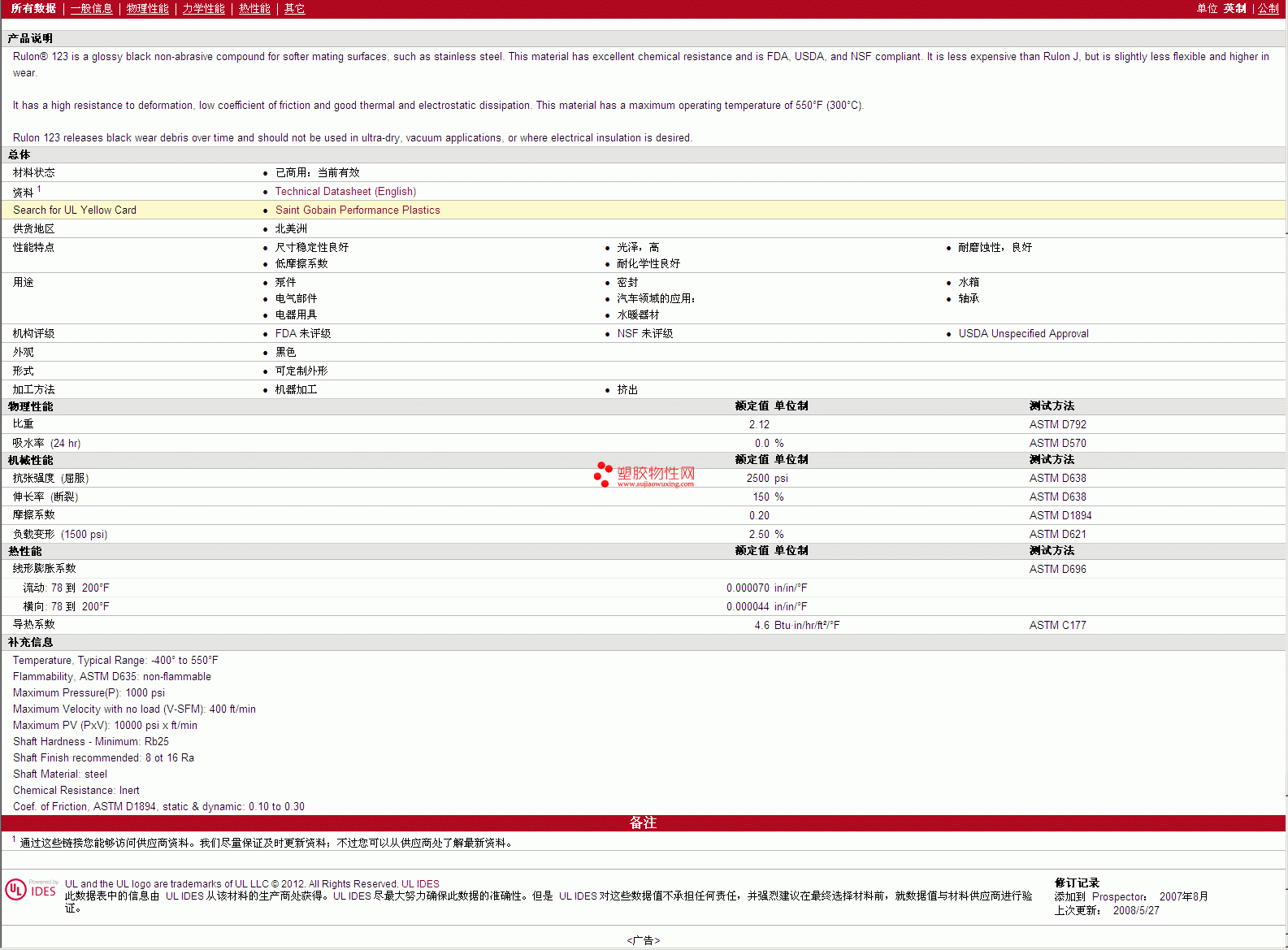Screen dimensions: 1288x950
Task: Click the UL IDES logo in footer
Action: (31, 889)
